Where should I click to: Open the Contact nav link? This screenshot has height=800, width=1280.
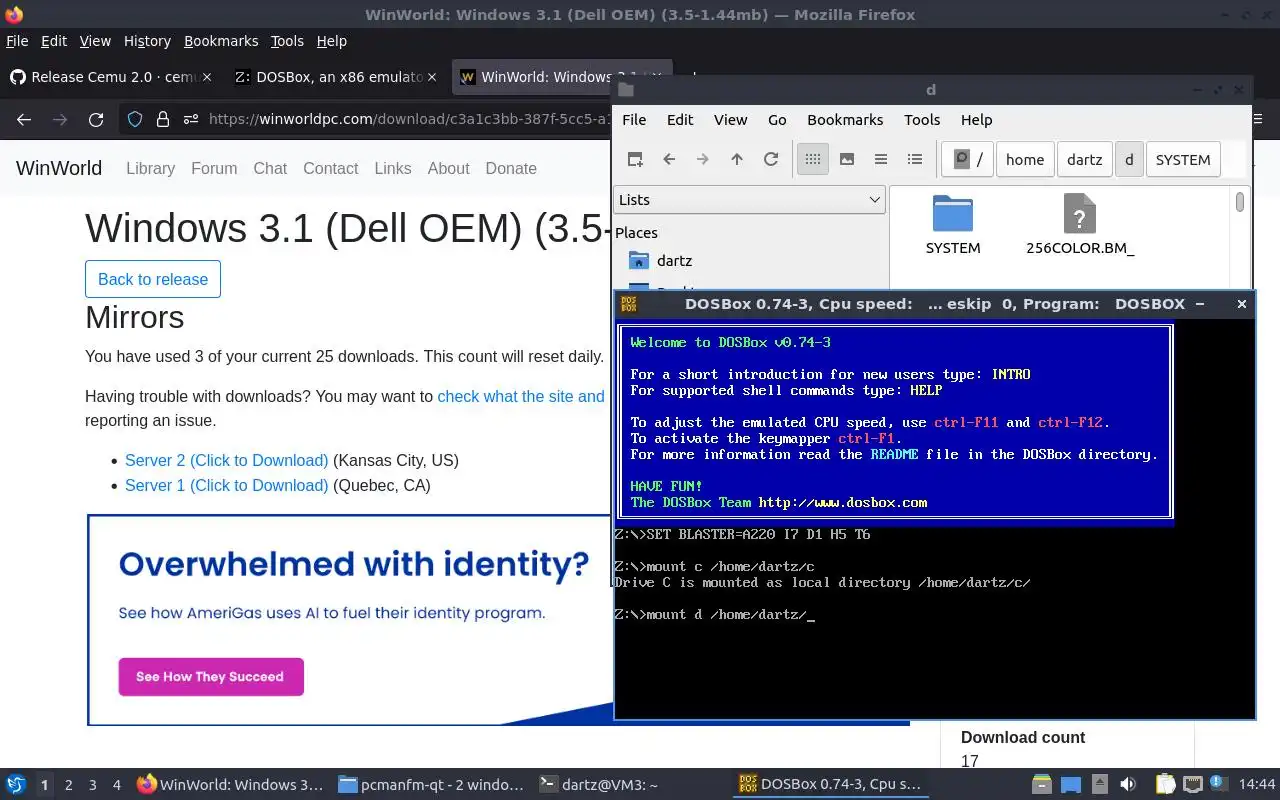pos(331,168)
